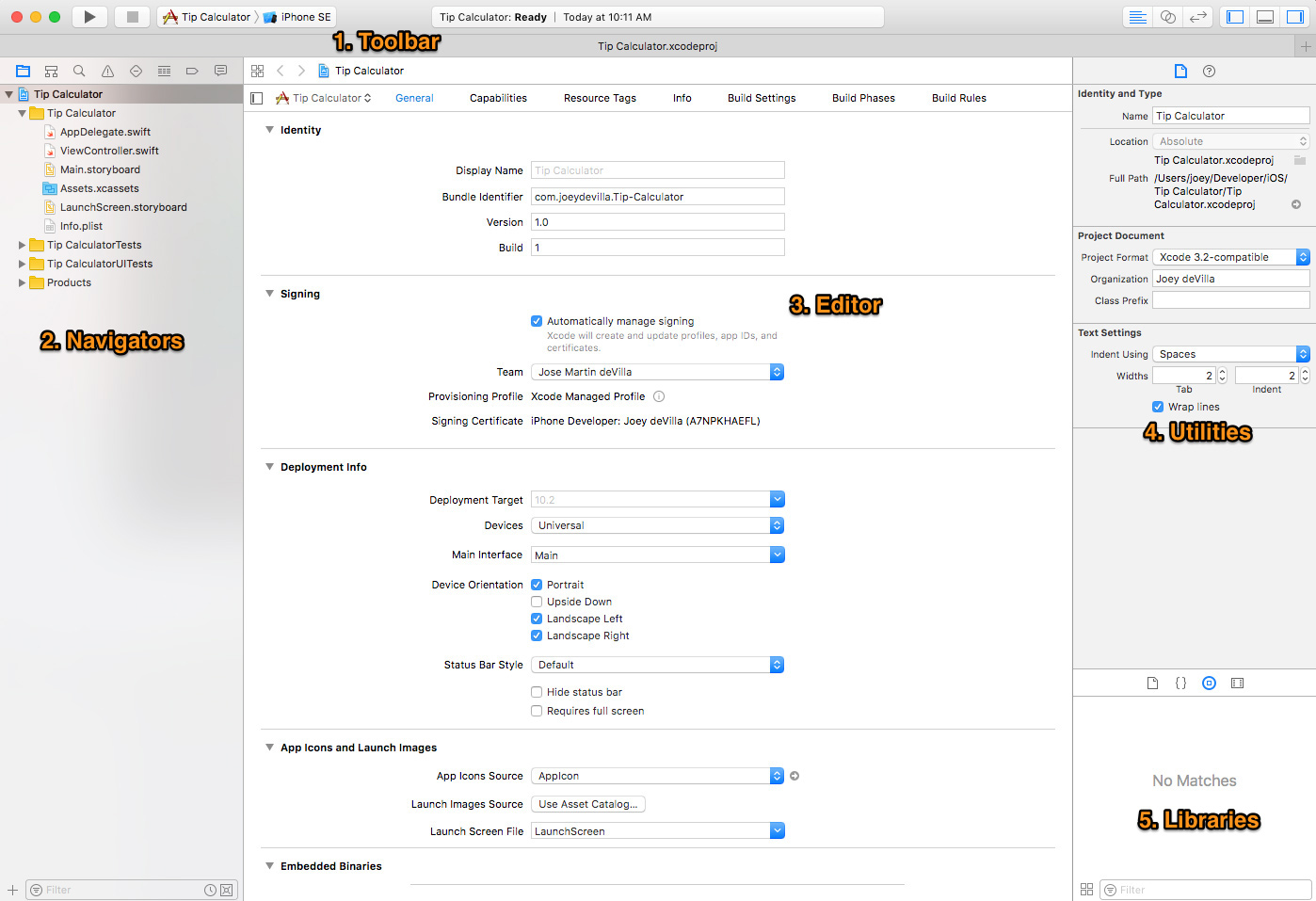Enable Hide status bar
The image size is (1316, 901).
(x=537, y=692)
